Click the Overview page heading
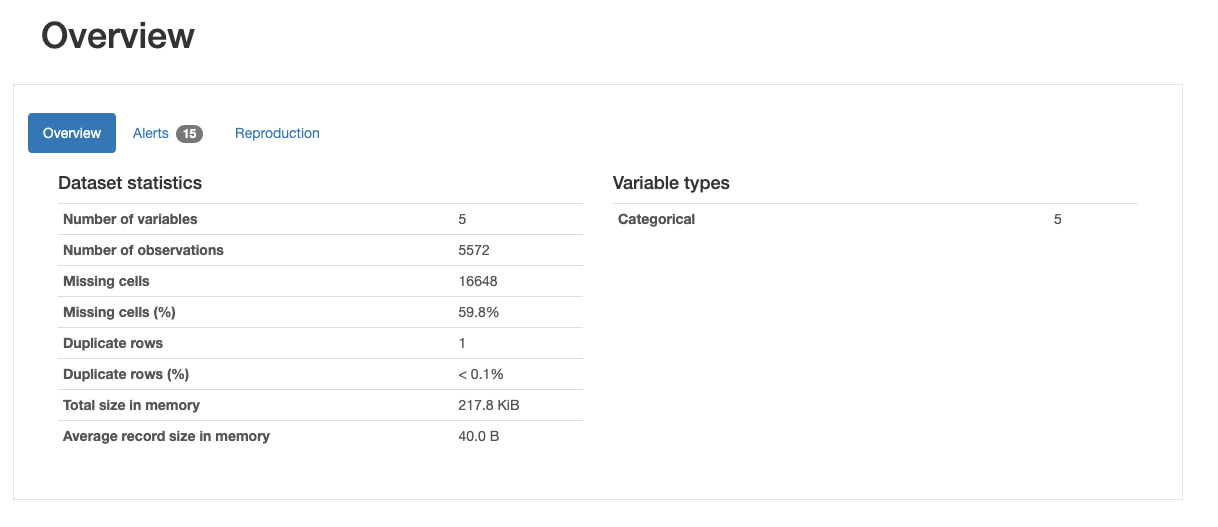 (118, 36)
